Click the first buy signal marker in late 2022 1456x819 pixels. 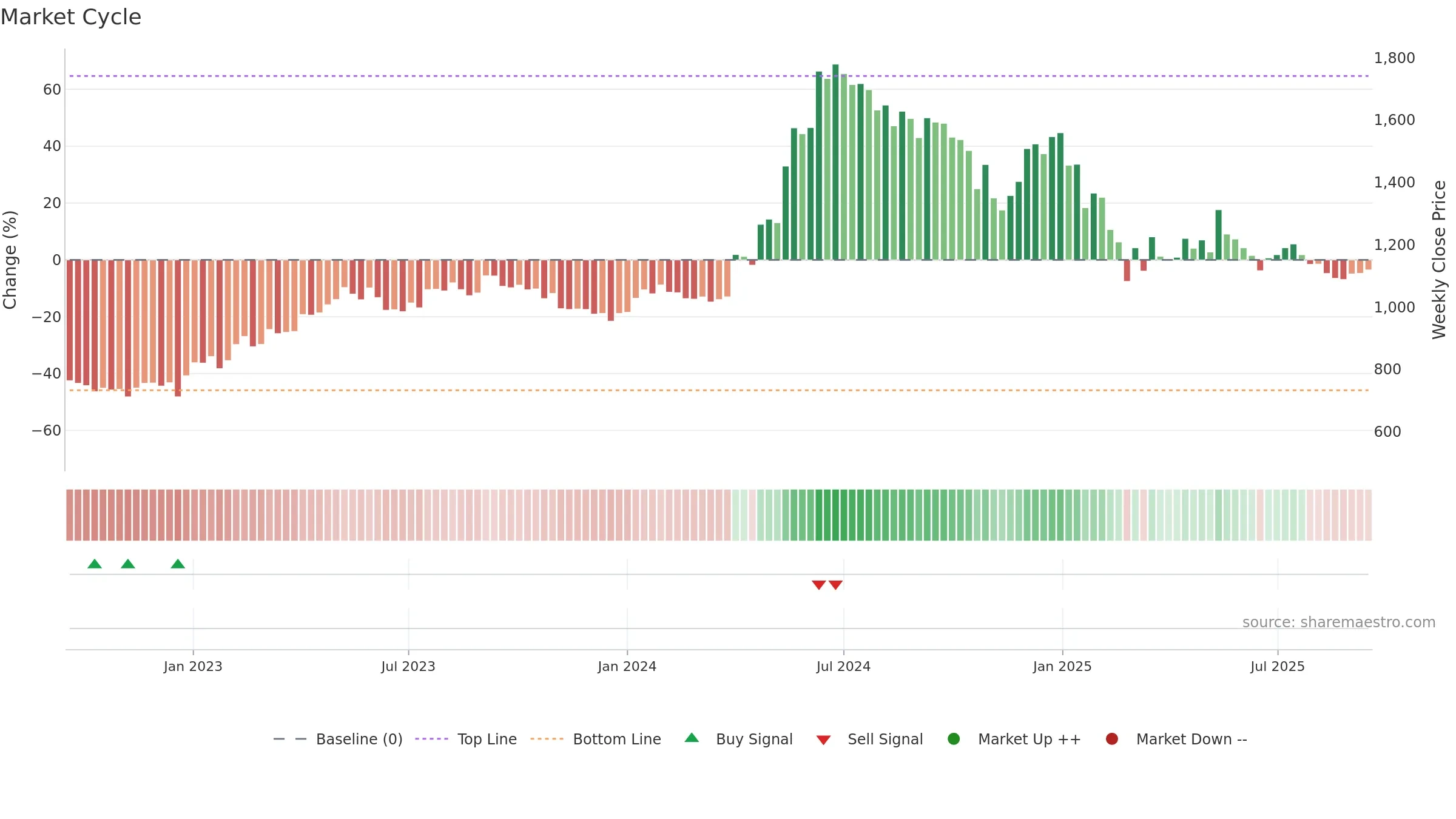(x=95, y=564)
